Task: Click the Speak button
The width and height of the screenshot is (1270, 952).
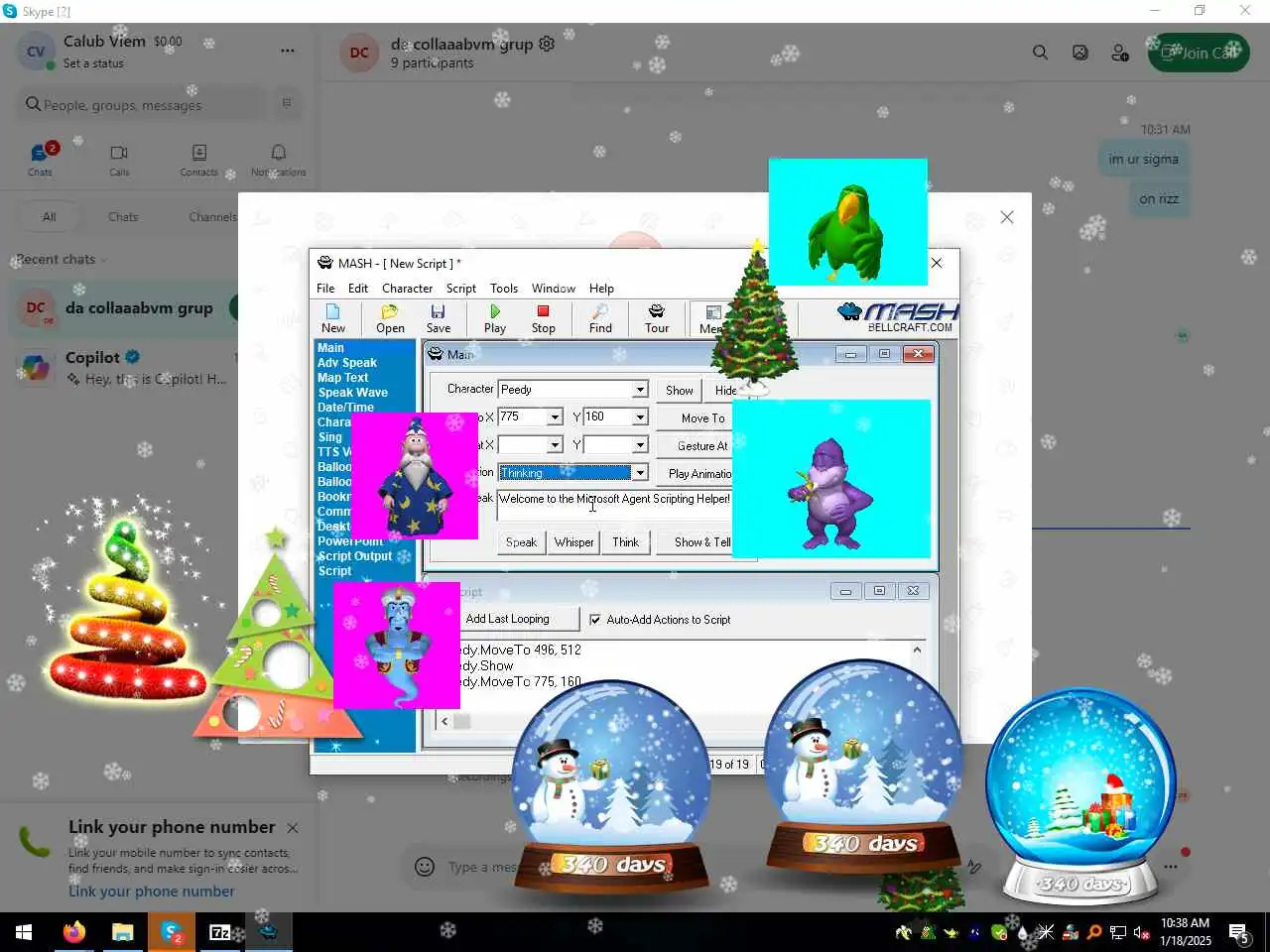Action: (521, 542)
